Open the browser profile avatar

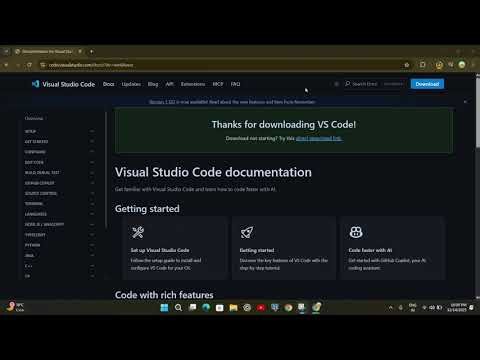[x=462, y=65]
